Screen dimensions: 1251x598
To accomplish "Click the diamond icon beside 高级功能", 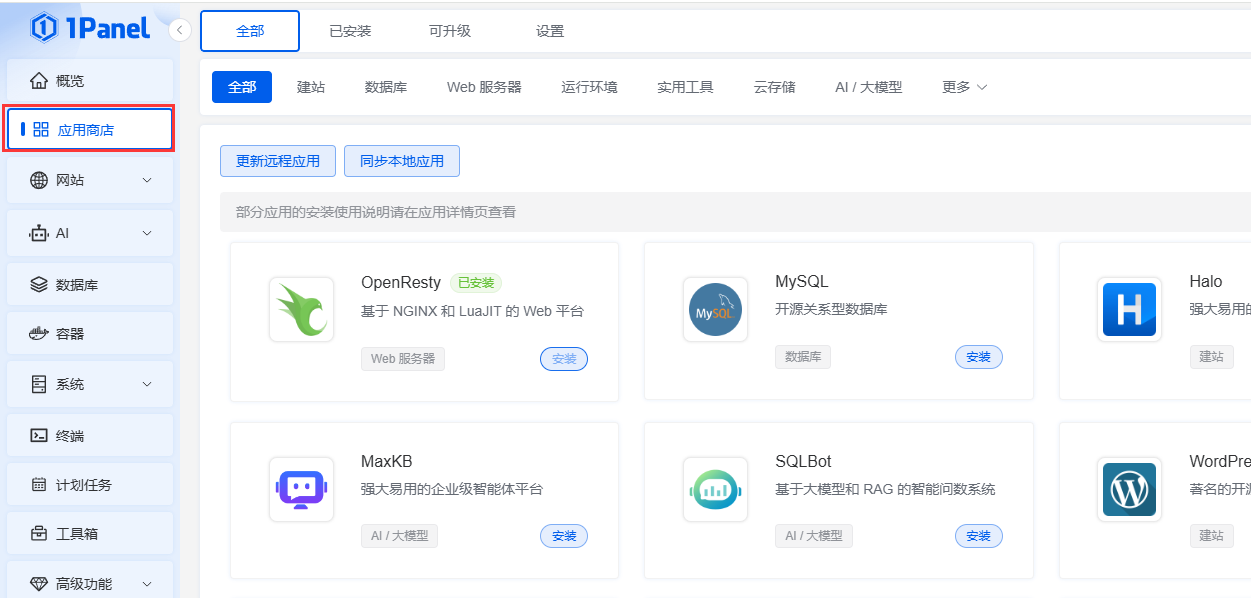I will pos(39,584).
